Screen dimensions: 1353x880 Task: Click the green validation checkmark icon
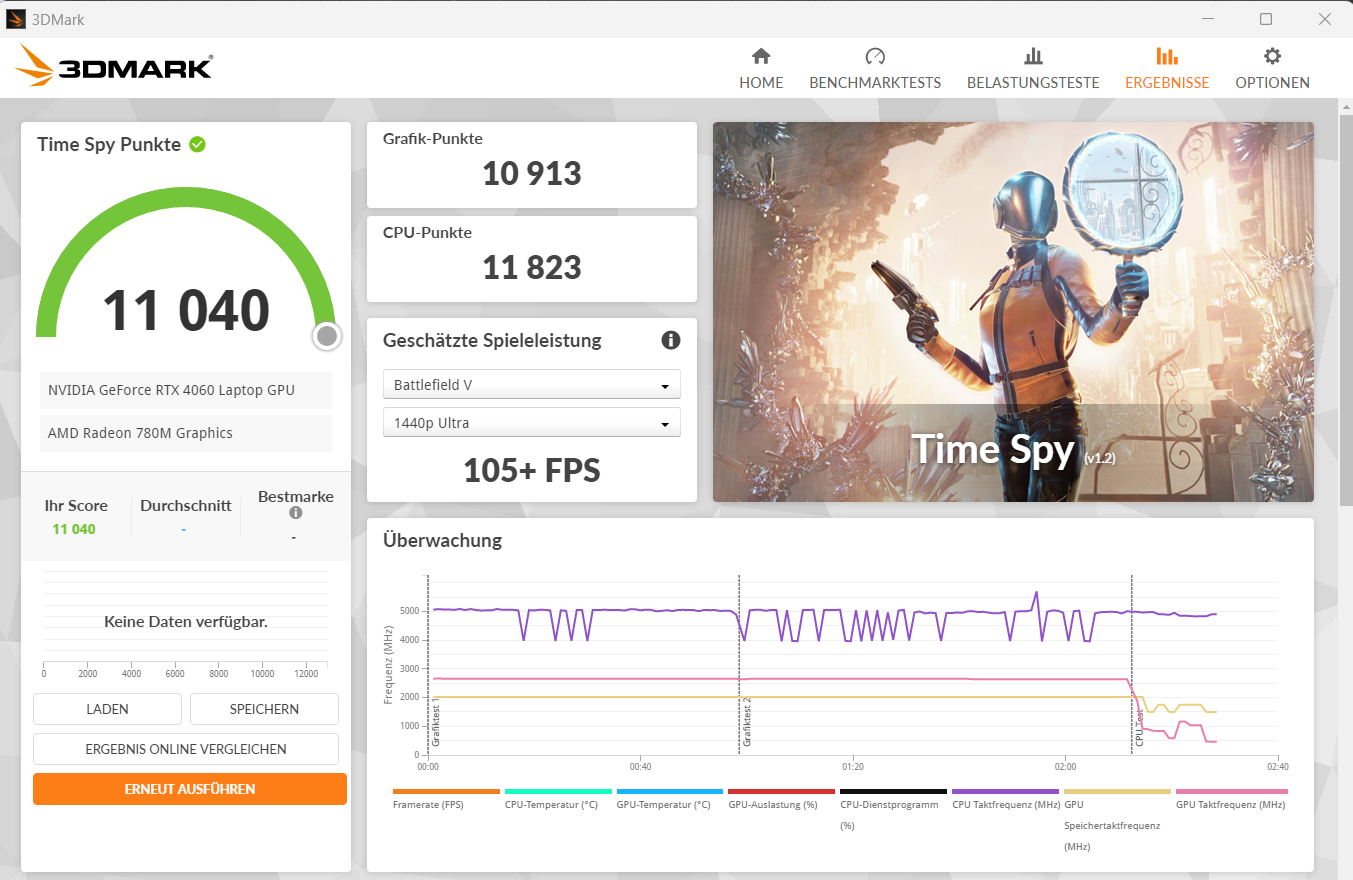[x=198, y=144]
